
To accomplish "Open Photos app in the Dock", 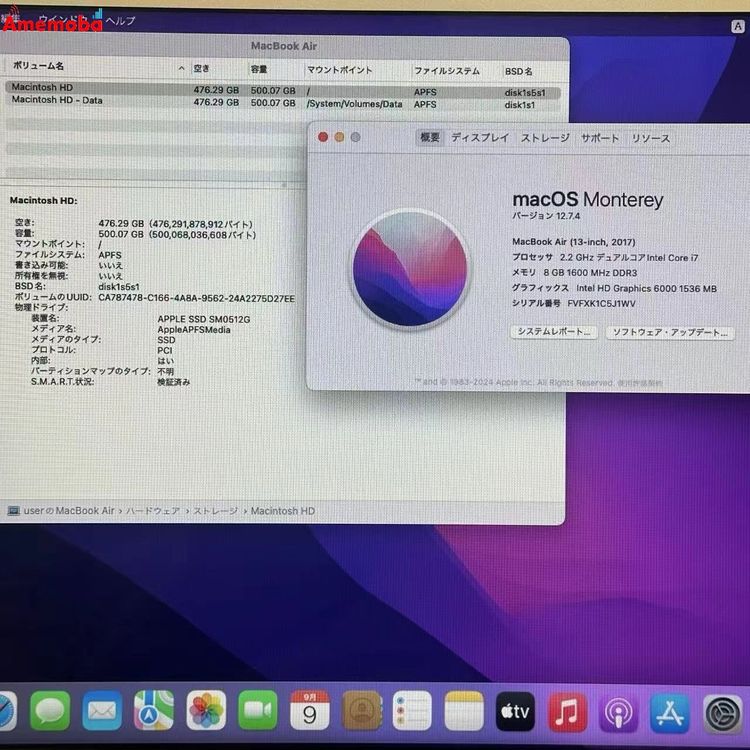I will 206,710.
